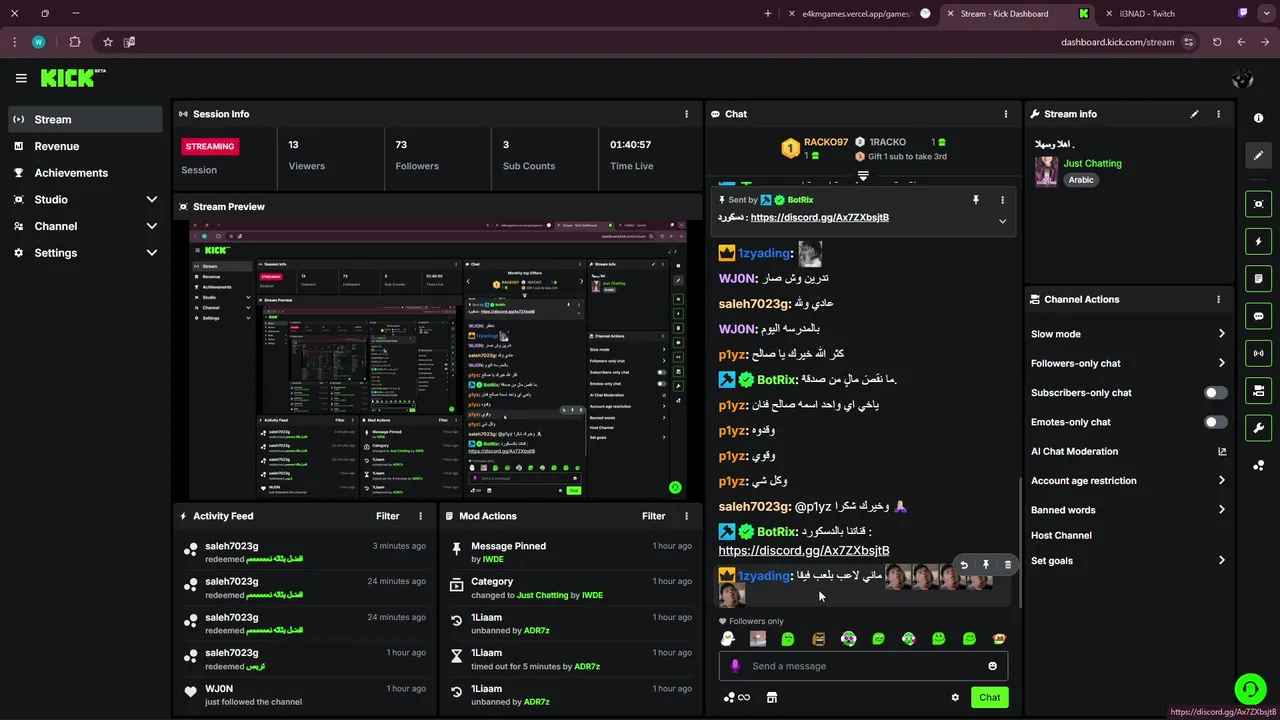Open the info icon in the right sidebar

[x=1258, y=118]
